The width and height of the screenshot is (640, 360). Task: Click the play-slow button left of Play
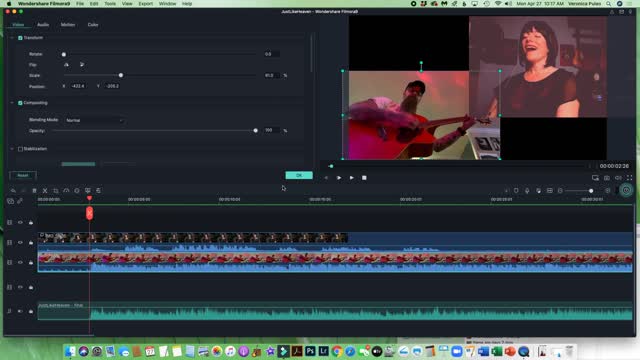point(339,178)
